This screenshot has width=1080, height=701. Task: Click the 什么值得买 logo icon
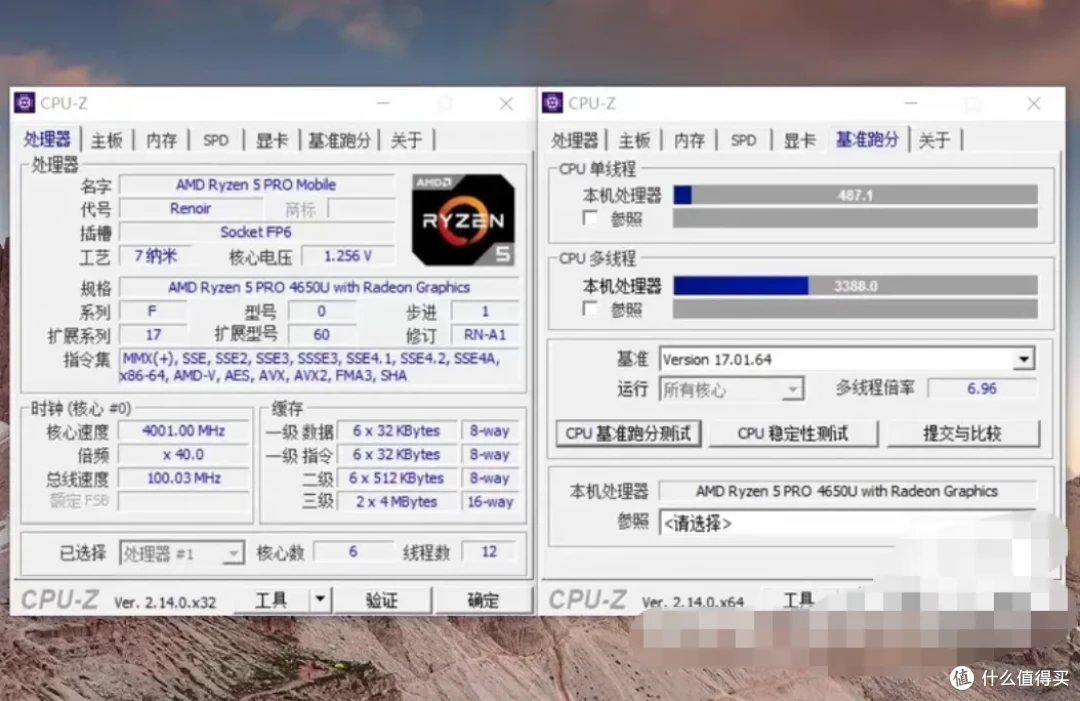pyautogui.click(x=962, y=678)
